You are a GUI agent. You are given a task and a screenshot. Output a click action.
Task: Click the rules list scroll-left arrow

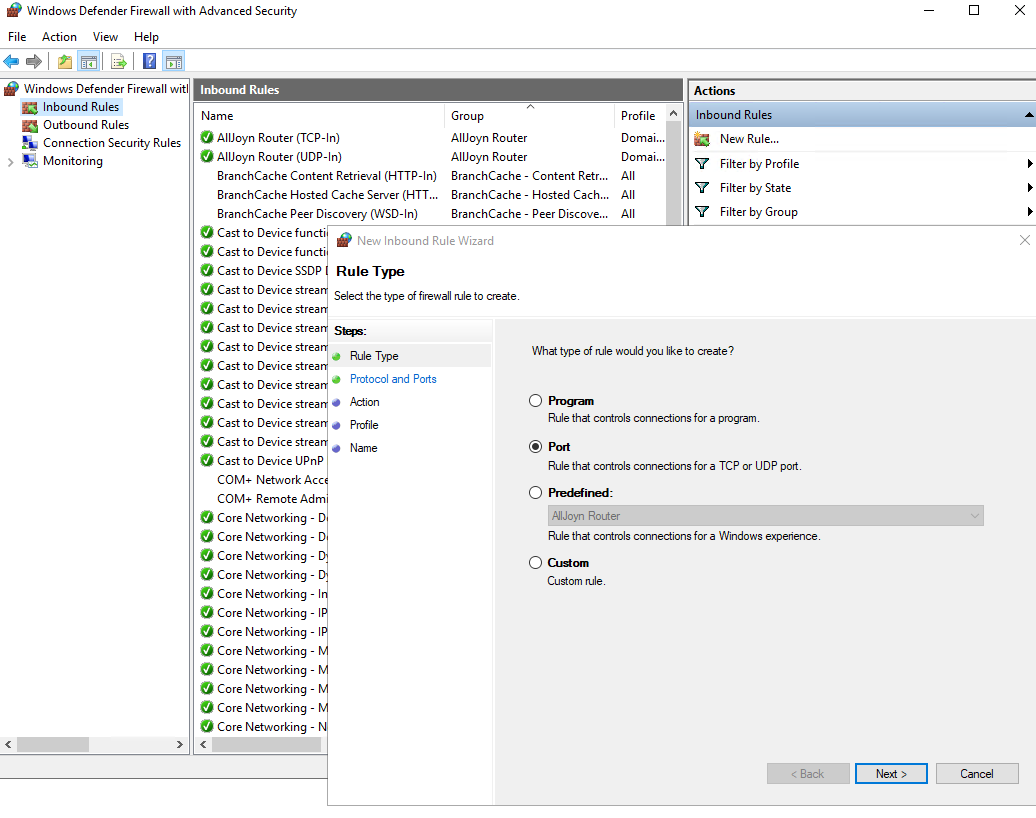[x=204, y=745]
